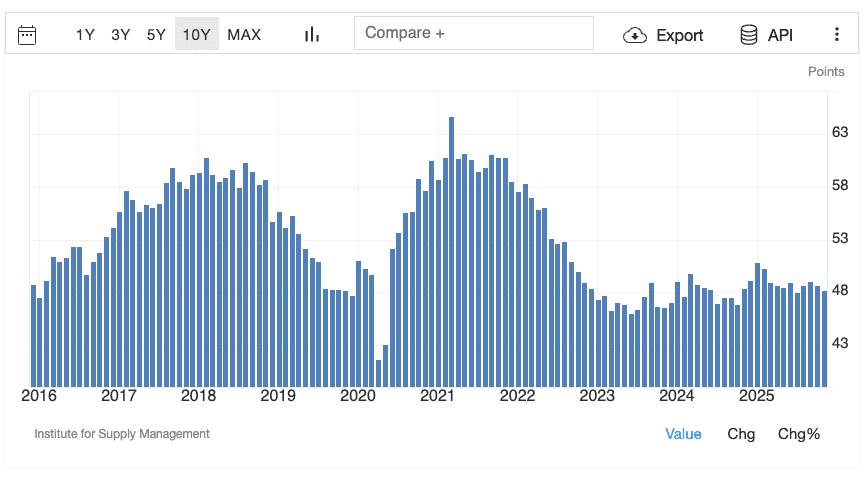Switch to the Chg% tab
The image size is (865, 481).
799,434
